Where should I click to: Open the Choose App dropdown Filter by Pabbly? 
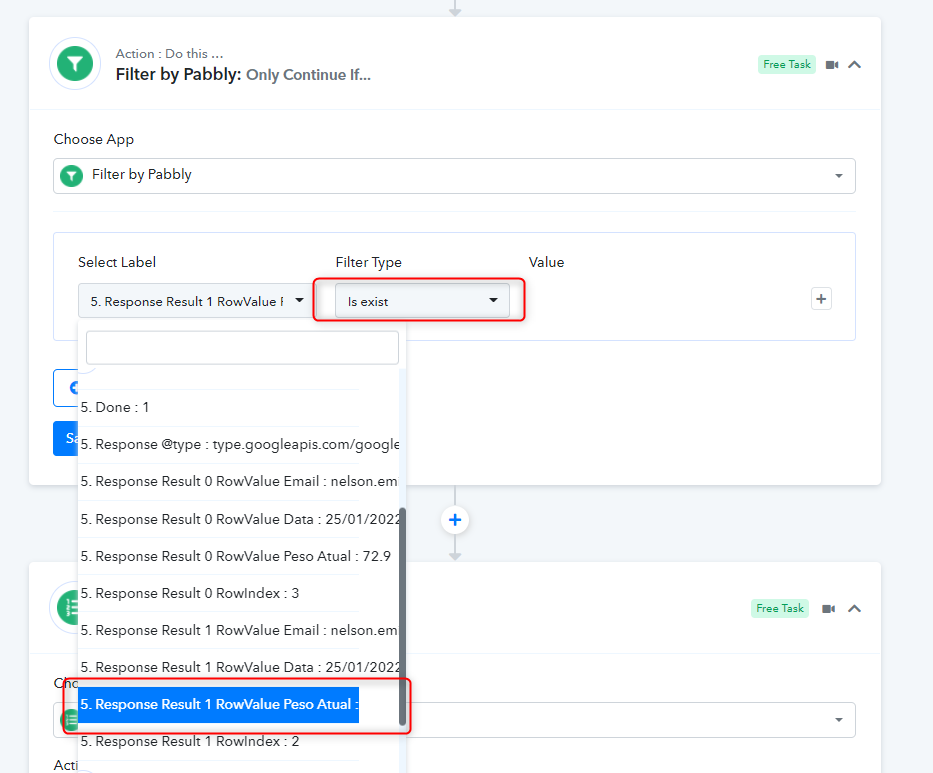[x=455, y=176]
